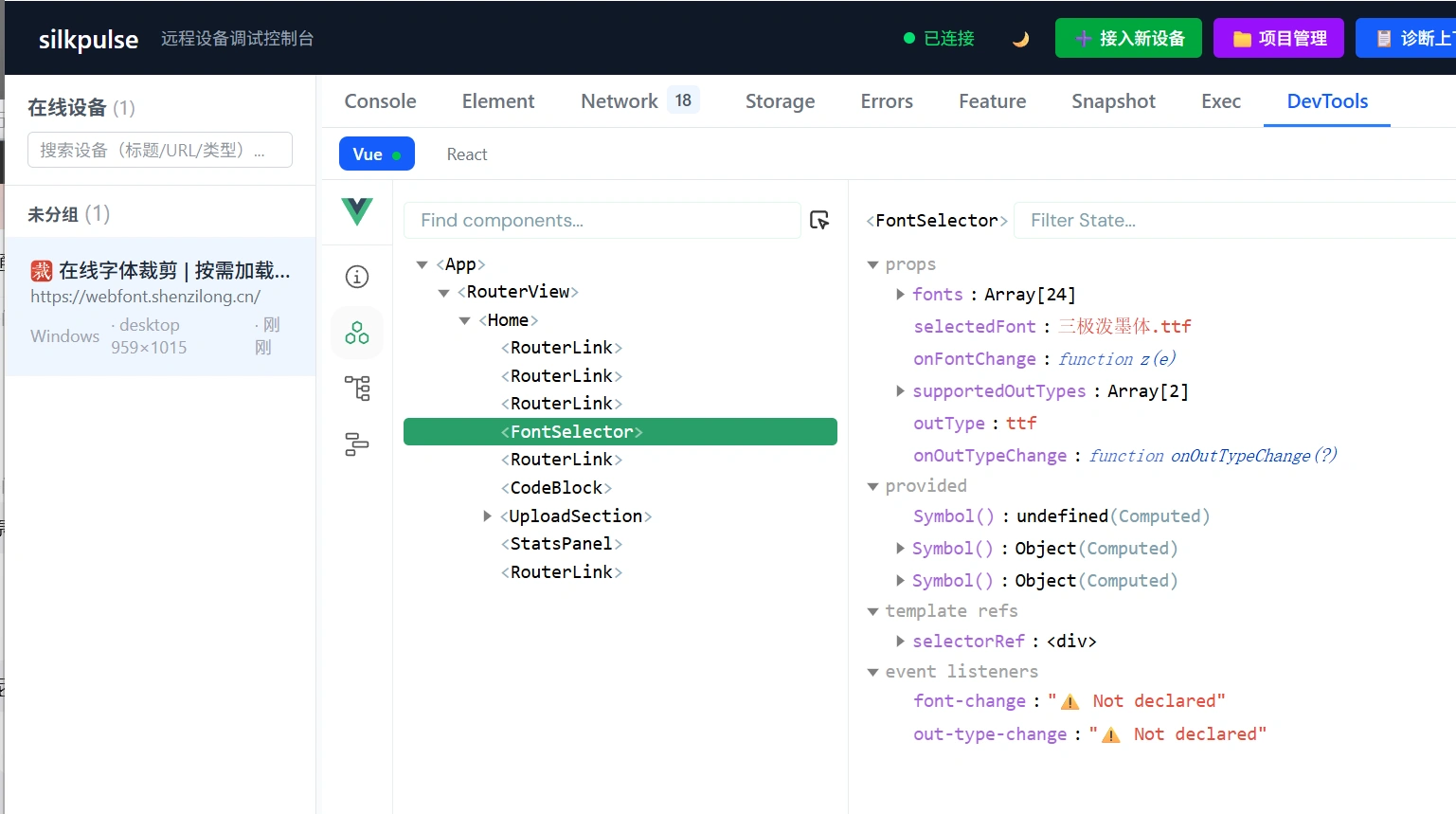Activate the select component in page icon

coord(820,220)
